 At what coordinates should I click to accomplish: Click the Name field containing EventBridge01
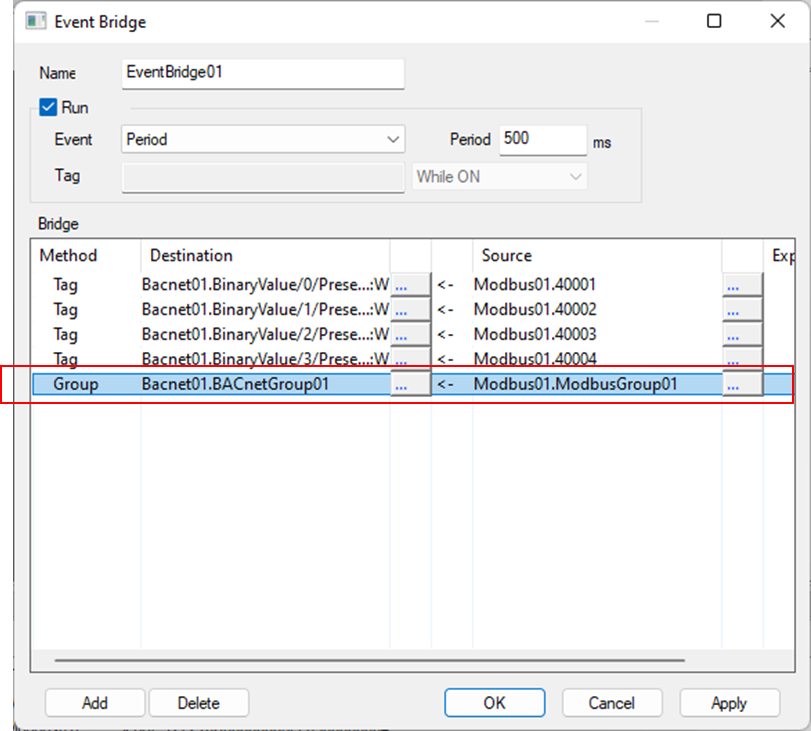pos(262,73)
